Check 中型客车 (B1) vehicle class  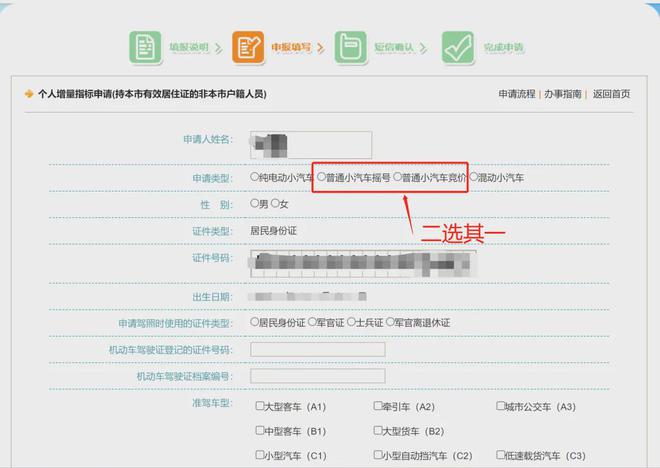(x=260, y=430)
